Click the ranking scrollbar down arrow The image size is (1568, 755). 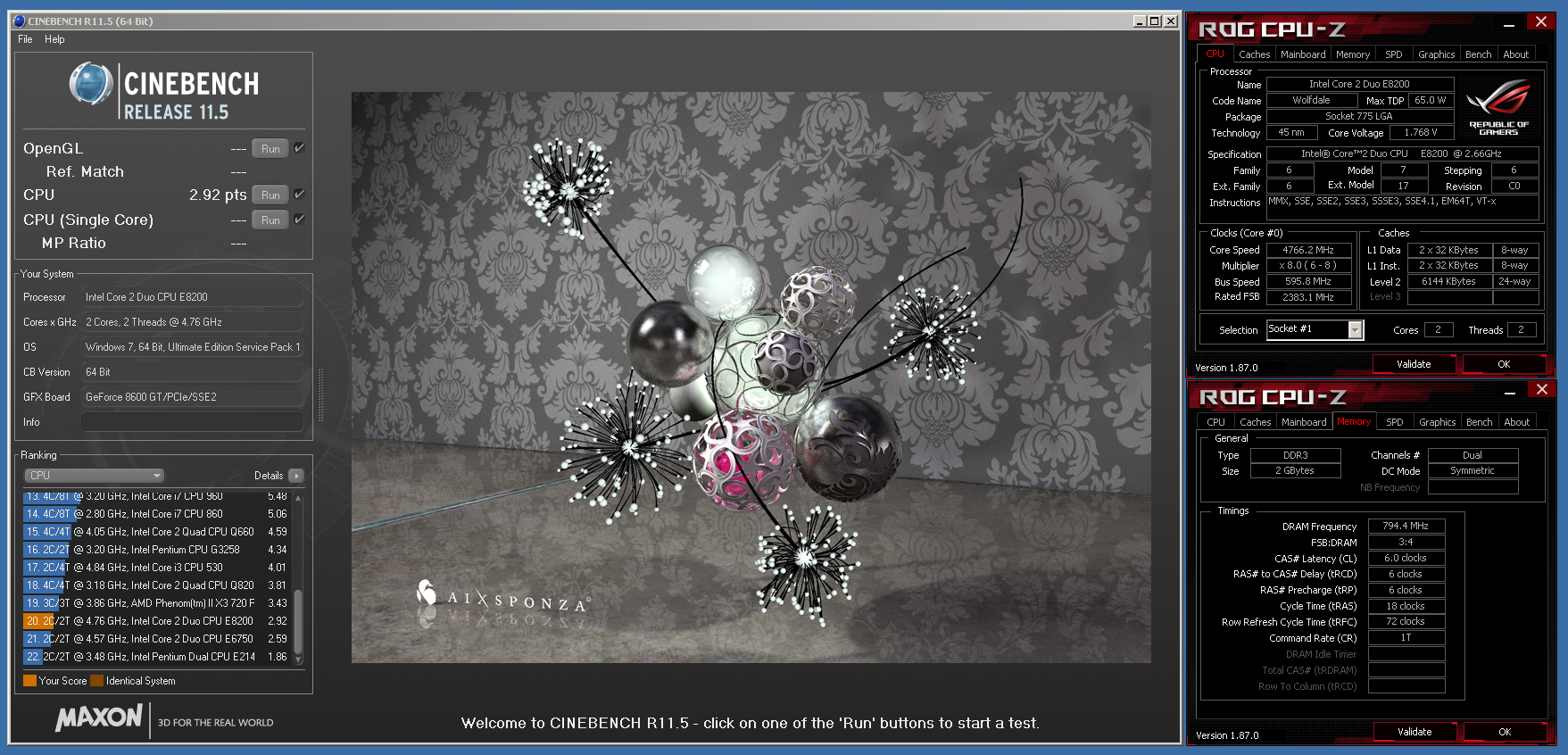298,660
